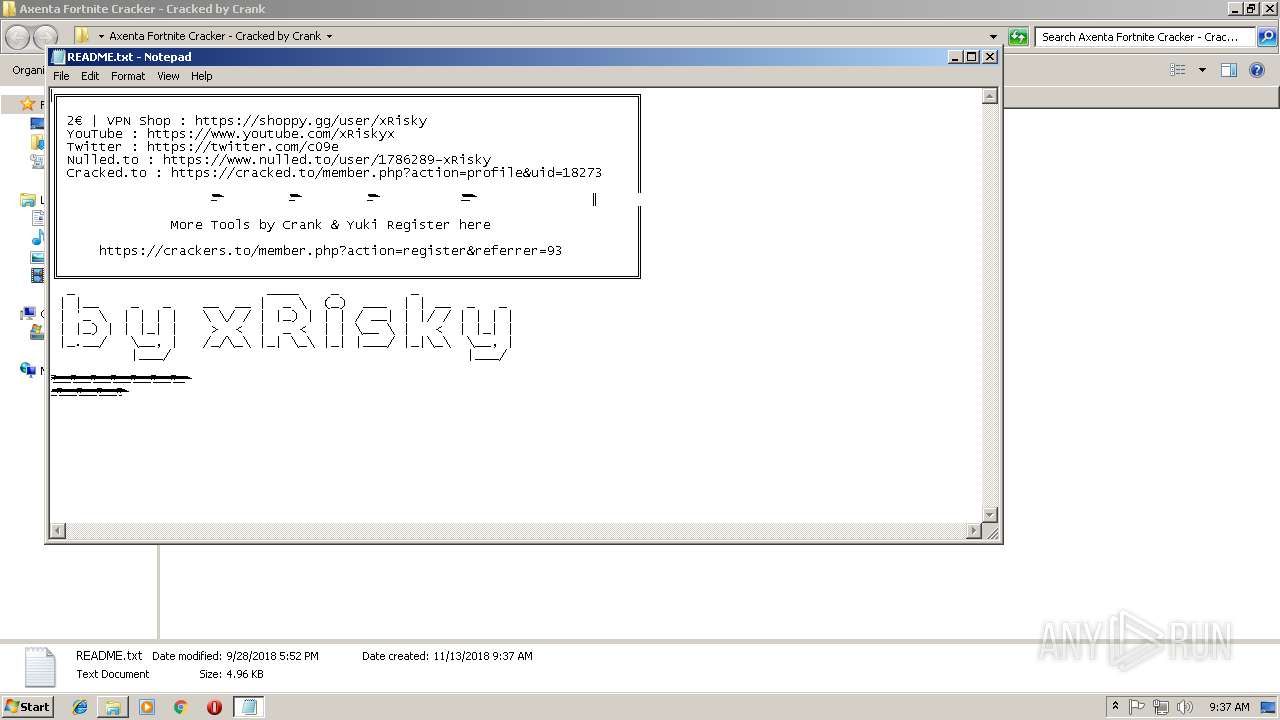Open network status tray icon

(x=1161, y=707)
